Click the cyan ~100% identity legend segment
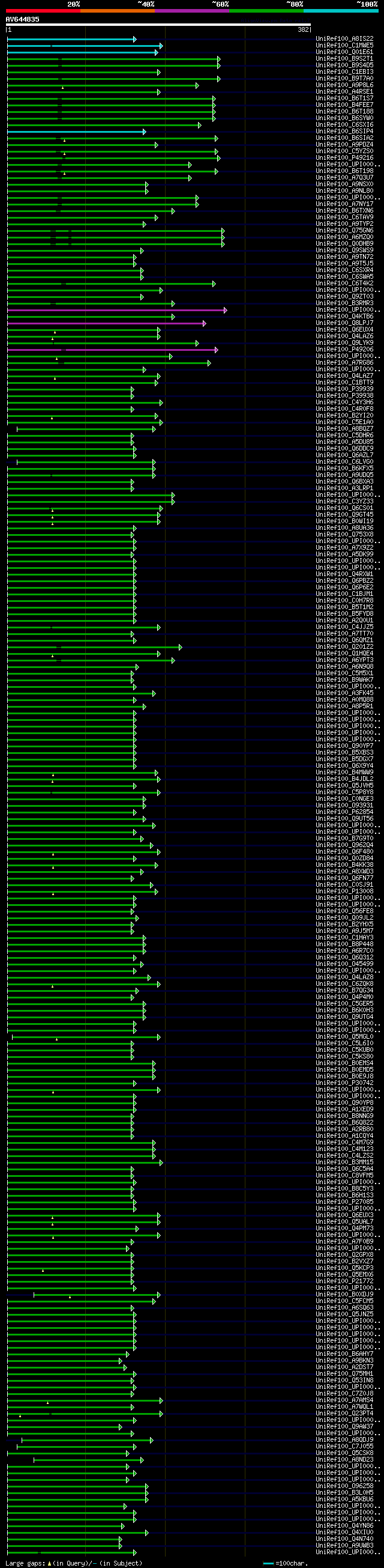The image size is (384, 1568). (x=340, y=10)
